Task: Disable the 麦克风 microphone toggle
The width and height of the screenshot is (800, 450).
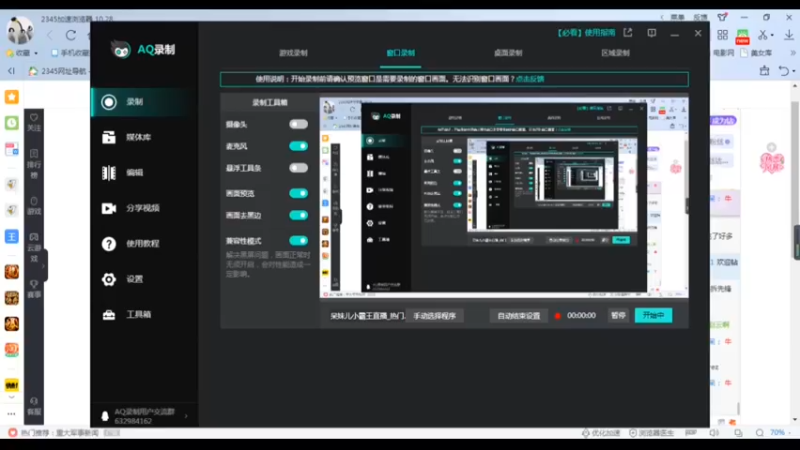Action: [298, 146]
